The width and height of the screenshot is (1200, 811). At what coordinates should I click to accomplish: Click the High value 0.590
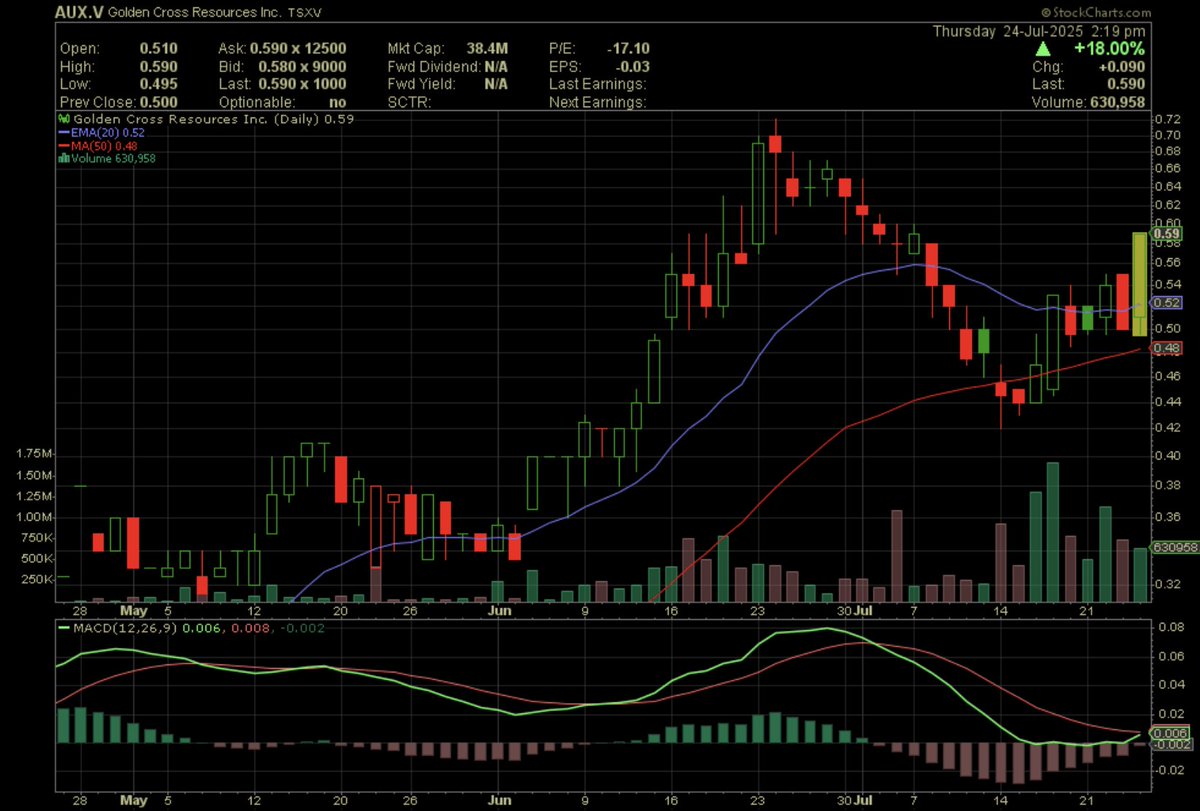(158, 66)
